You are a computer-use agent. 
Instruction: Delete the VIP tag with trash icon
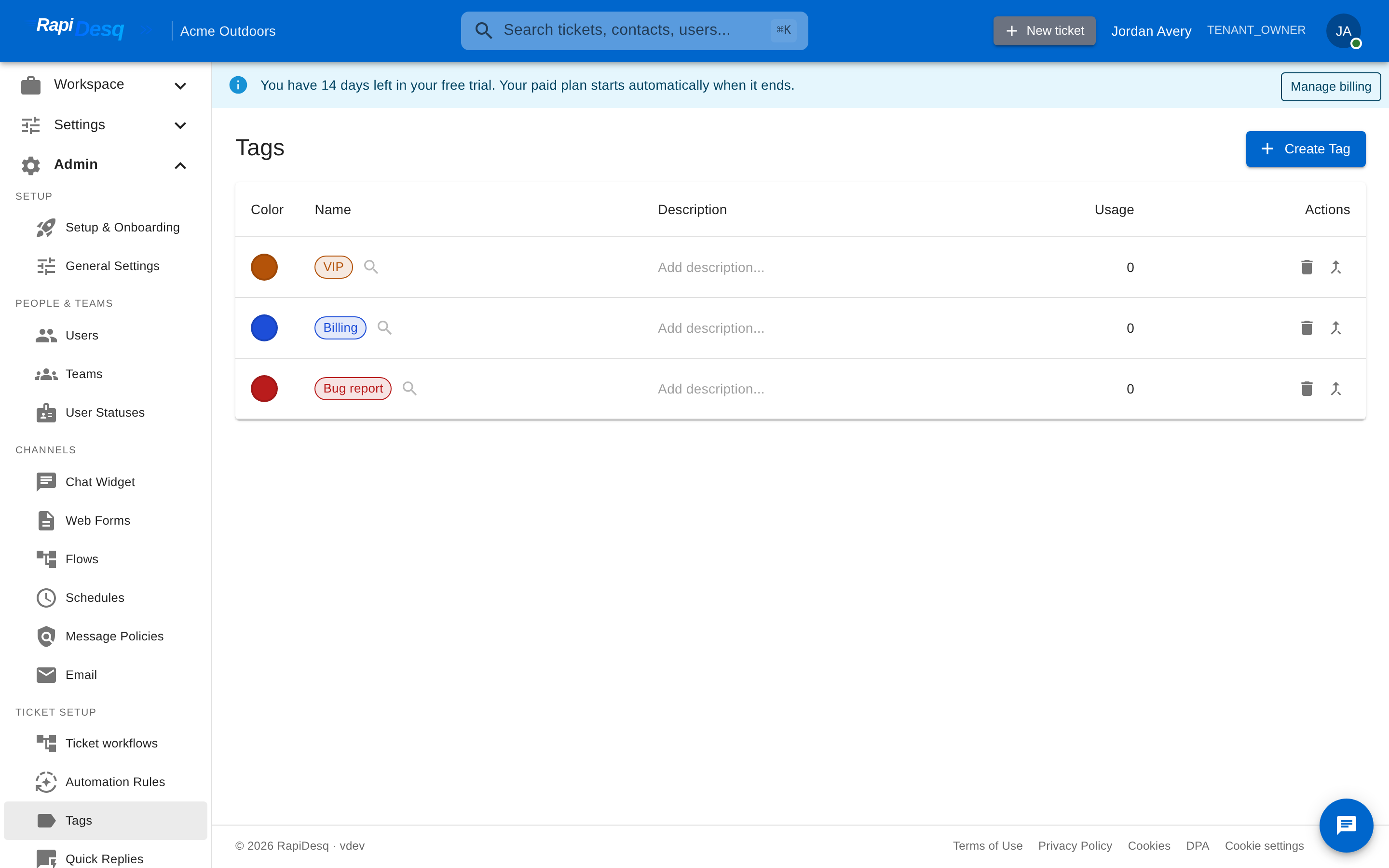pyautogui.click(x=1307, y=267)
